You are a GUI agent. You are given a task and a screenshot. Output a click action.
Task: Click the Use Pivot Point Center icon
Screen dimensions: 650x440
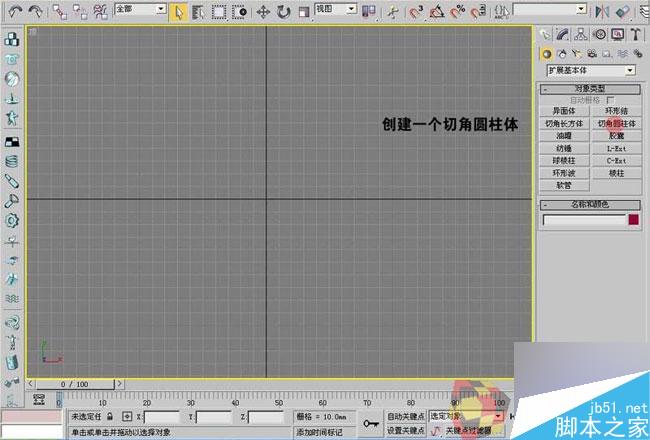369,12
